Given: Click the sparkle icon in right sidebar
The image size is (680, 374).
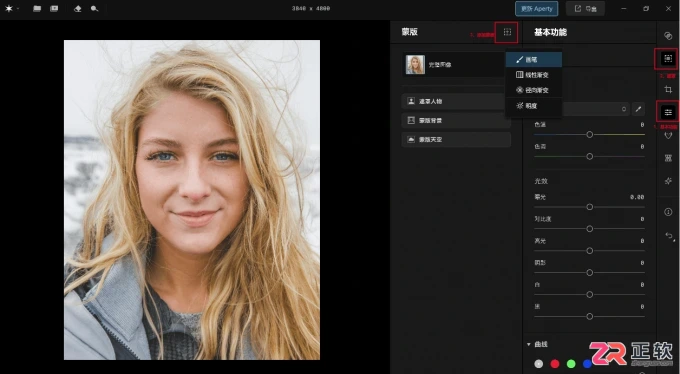Looking at the screenshot, I should tap(668, 181).
